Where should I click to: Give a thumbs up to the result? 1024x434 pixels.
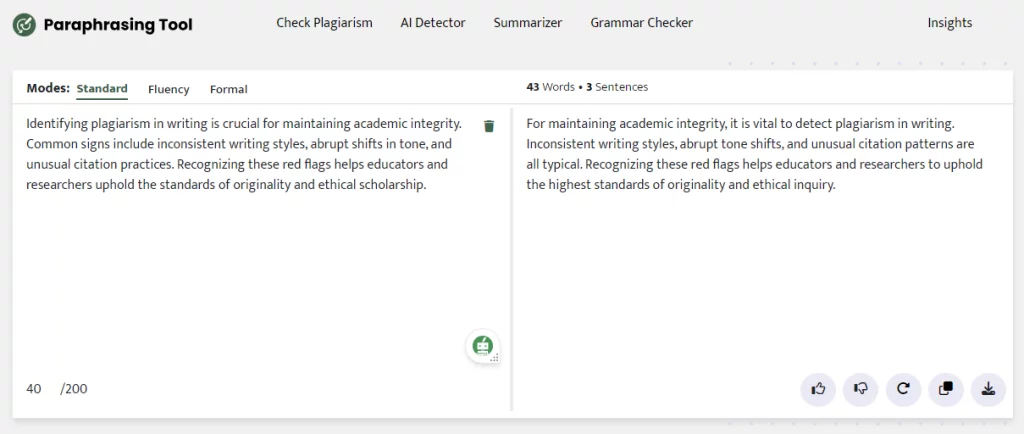pos(818,389)
